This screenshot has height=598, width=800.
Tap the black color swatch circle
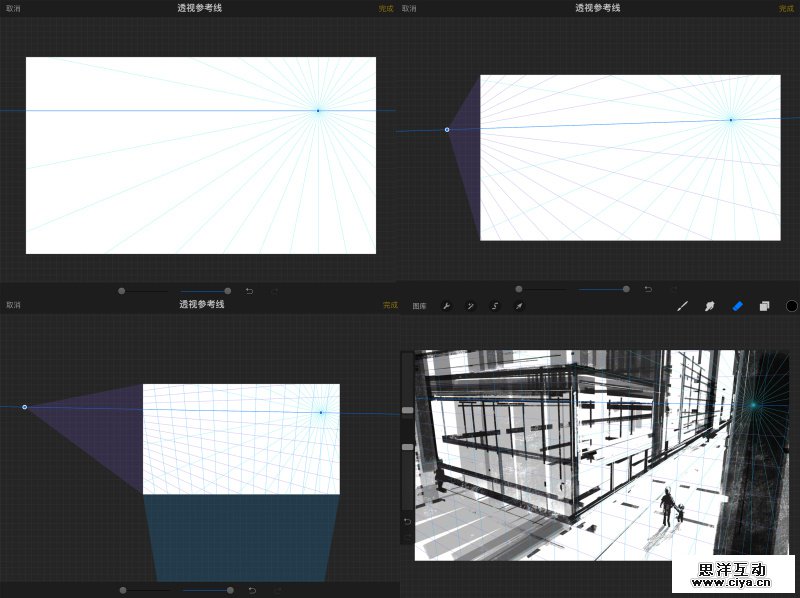point(791,306)
